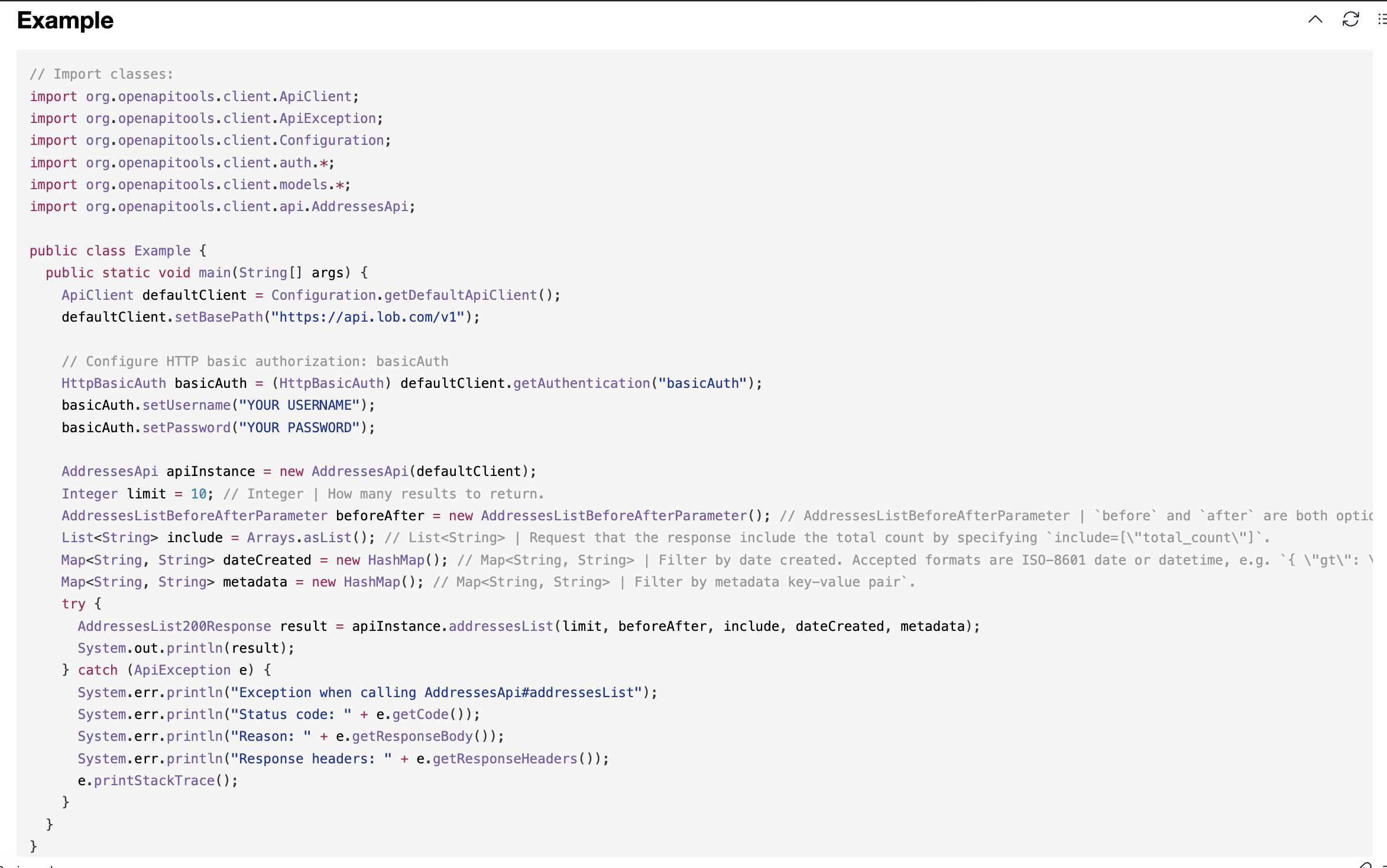The height and width of the screenshot is (868, 1387).
Task: Click the getDefaultApiClient method name
Action: pos(461,295)
